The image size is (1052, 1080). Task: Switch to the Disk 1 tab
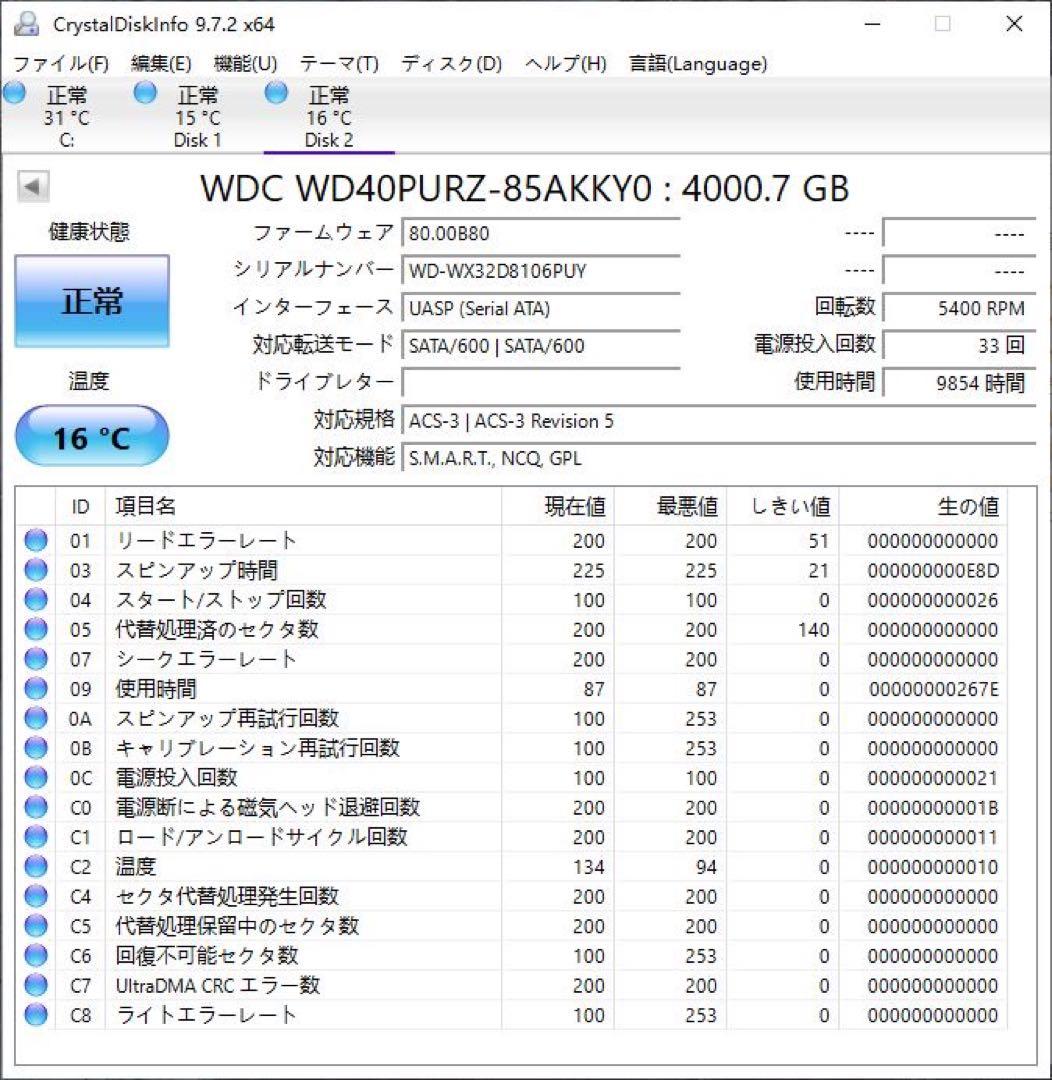[197, 116]
